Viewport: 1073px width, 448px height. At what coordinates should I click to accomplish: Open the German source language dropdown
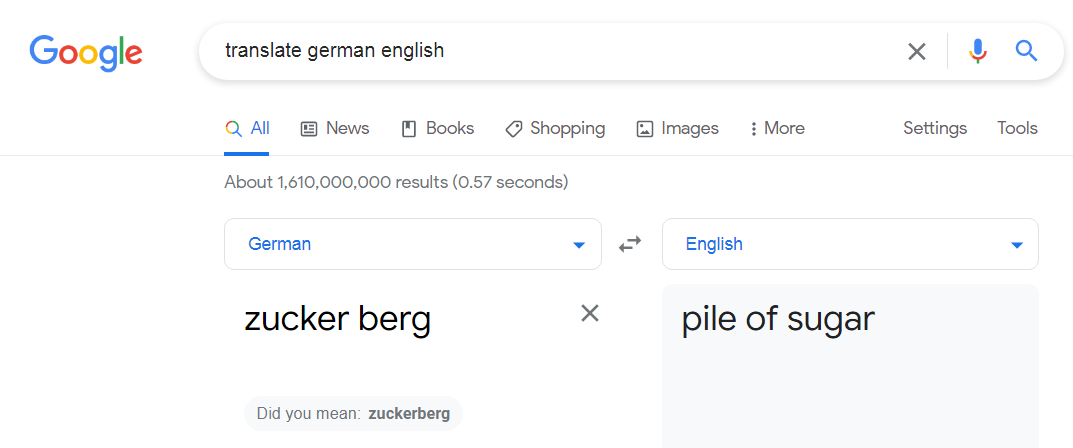coord(413,244)
